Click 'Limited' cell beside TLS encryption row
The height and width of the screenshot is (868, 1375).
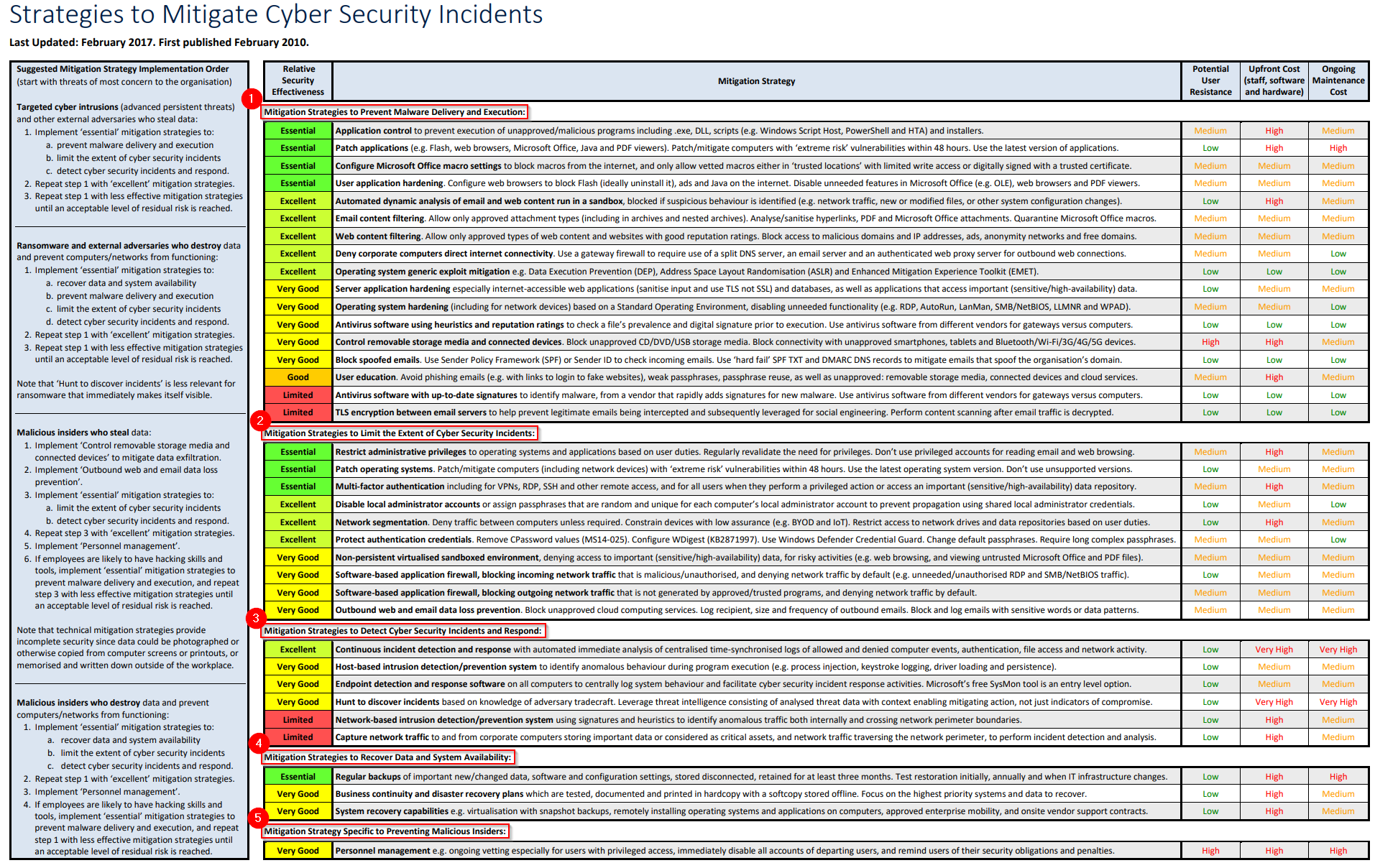click(x=298, y=412)
